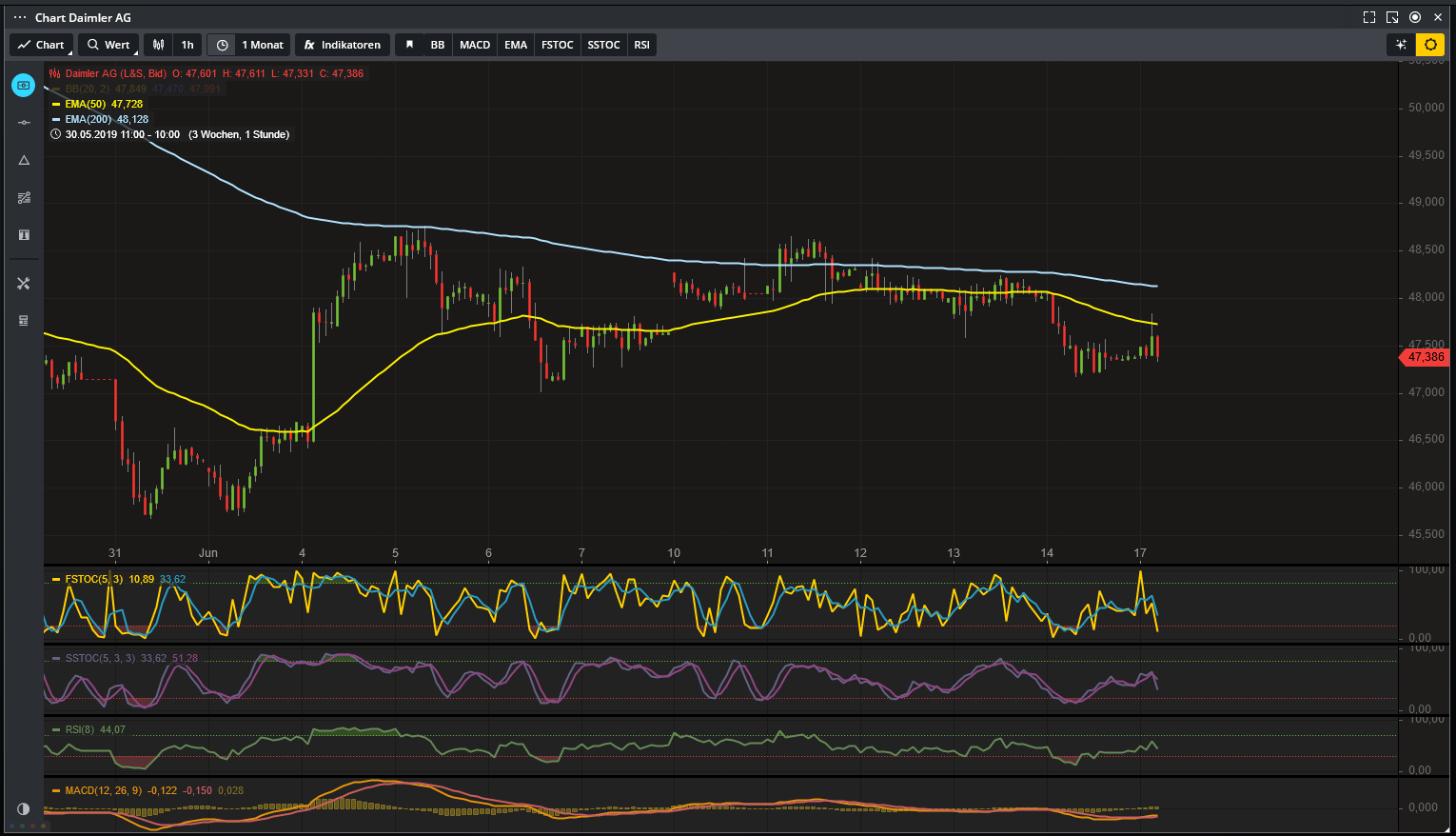
Task: Select the triangle shape drawing tool
Action: [24, 160]
